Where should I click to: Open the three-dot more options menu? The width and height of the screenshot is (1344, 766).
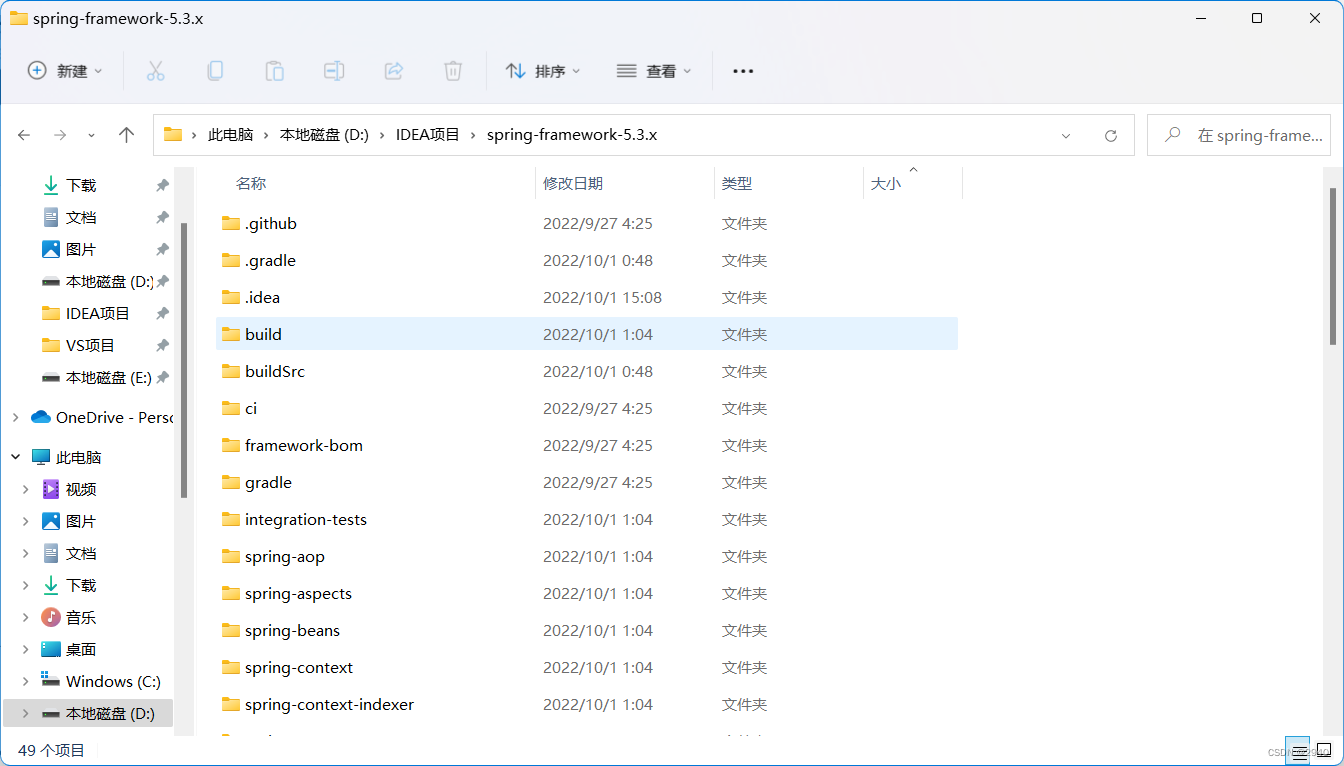743,71
